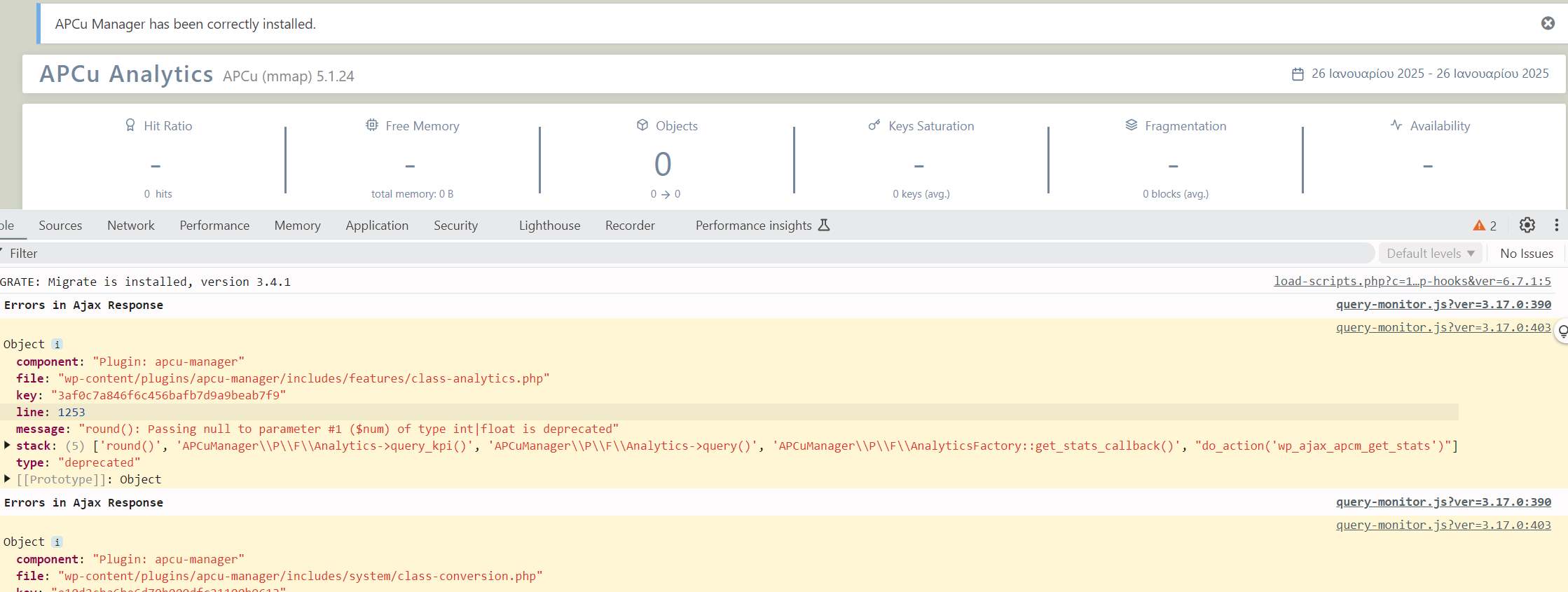Click the class-analytics.php file path value

pyautogui.click(x=303, y=378)
